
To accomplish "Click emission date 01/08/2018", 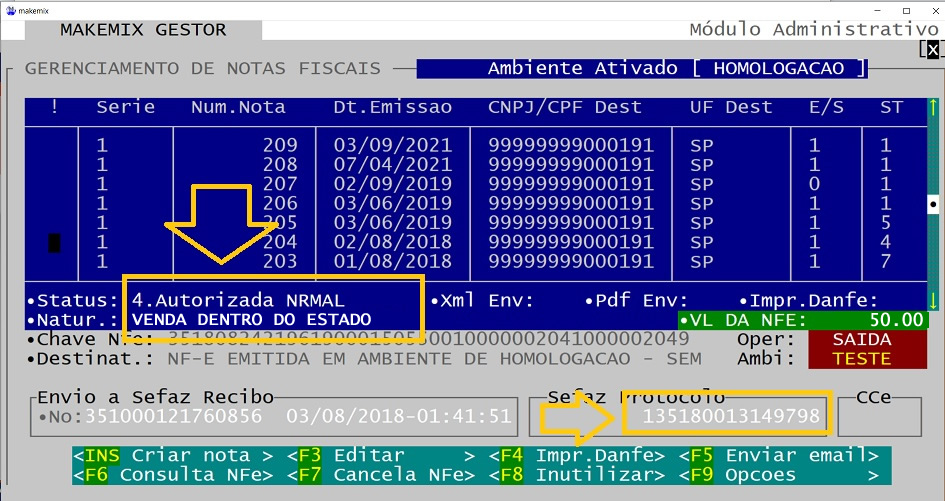I will [392, 261].
